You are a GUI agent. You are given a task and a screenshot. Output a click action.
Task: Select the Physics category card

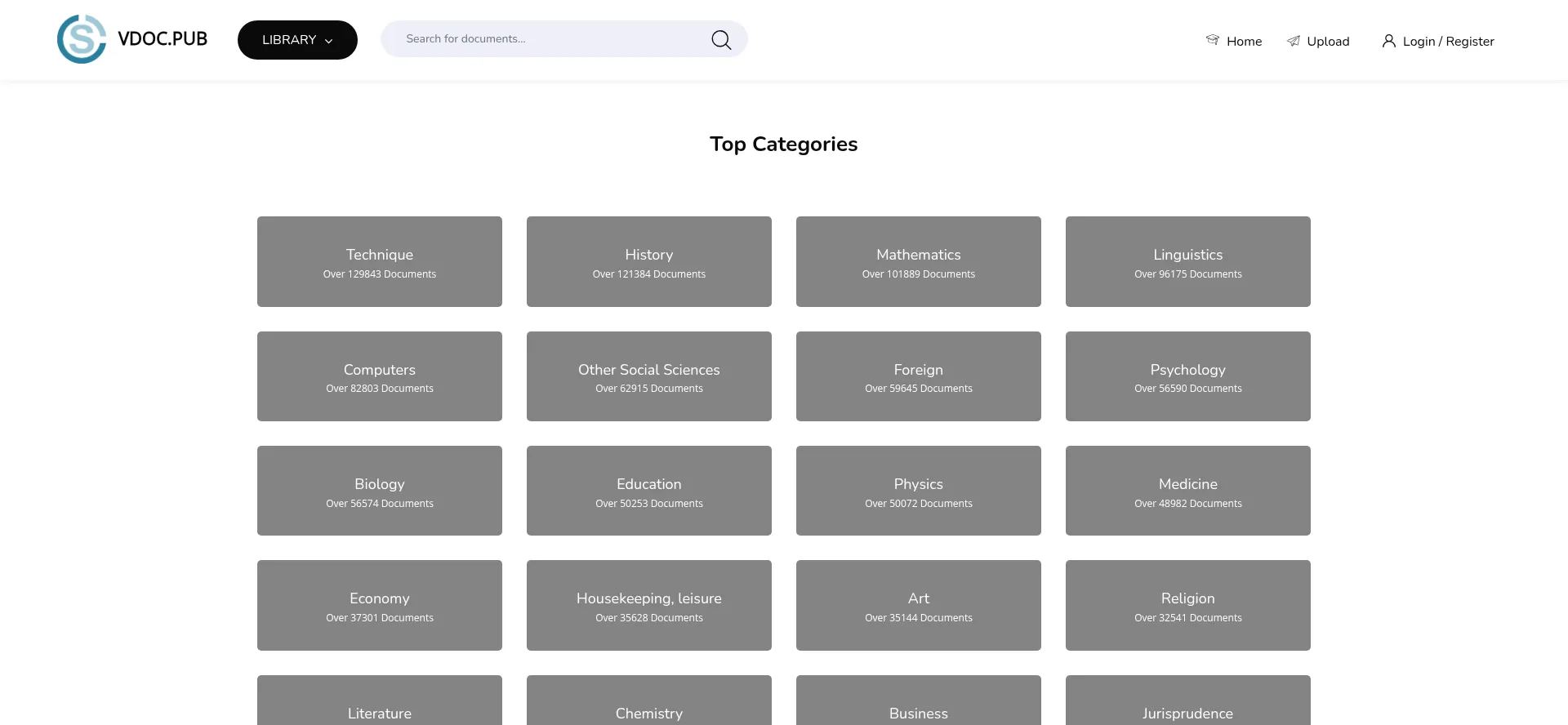pos(919,491)
